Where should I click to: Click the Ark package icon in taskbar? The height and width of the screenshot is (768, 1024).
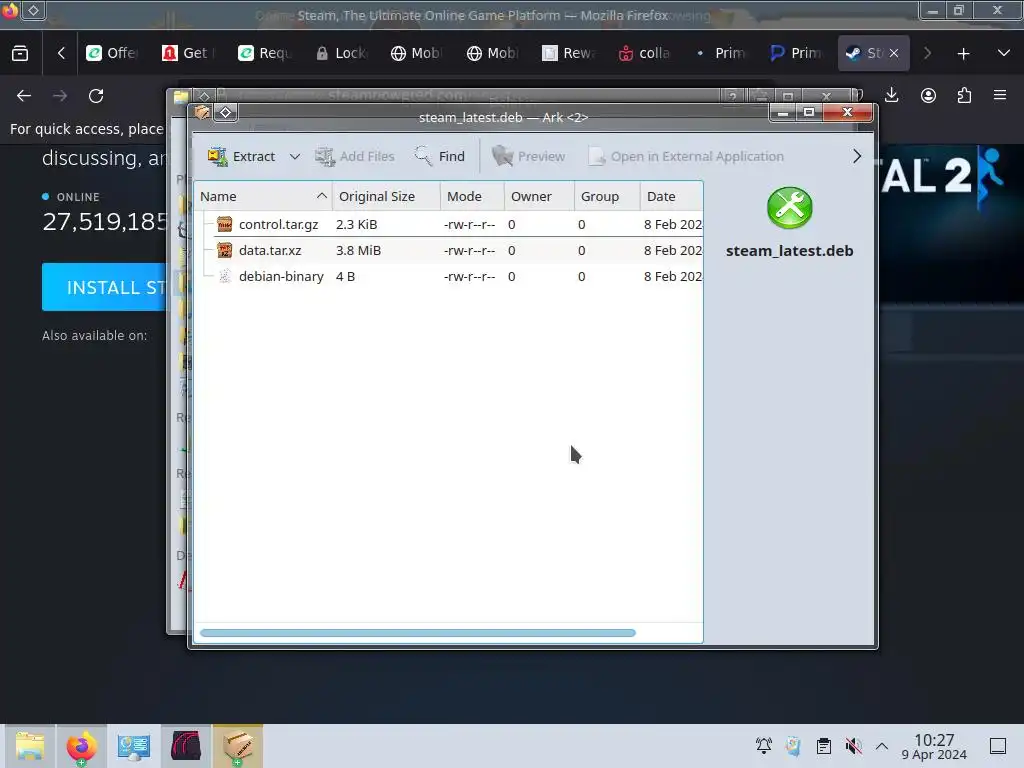point(238,746)
